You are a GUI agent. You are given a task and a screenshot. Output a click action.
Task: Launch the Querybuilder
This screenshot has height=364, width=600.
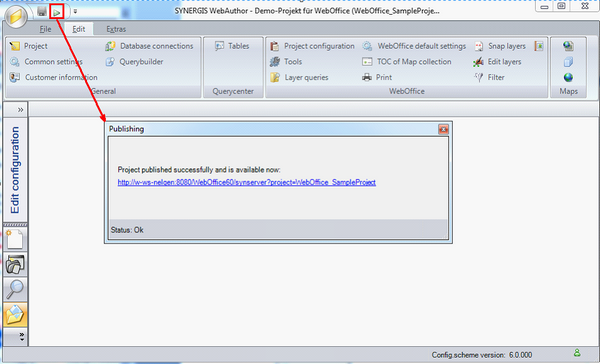pyautogui.click(x=134, y=62)
